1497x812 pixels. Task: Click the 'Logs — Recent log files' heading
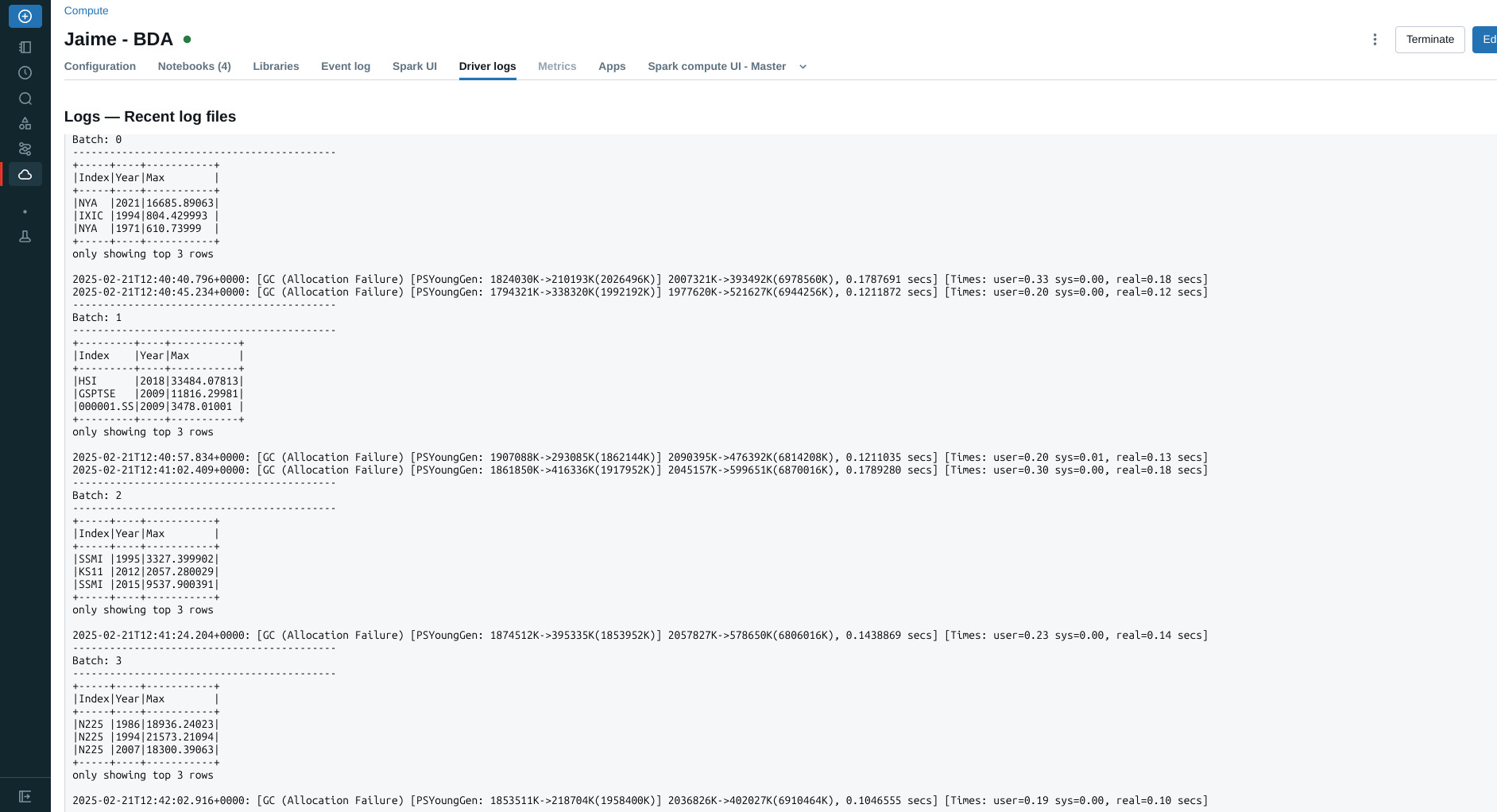[x=150, y=116]
